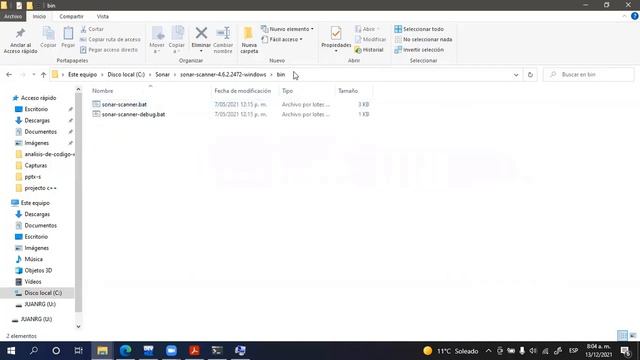
Task: Click the Copiar ribbon icon
Action: point(48,33)
